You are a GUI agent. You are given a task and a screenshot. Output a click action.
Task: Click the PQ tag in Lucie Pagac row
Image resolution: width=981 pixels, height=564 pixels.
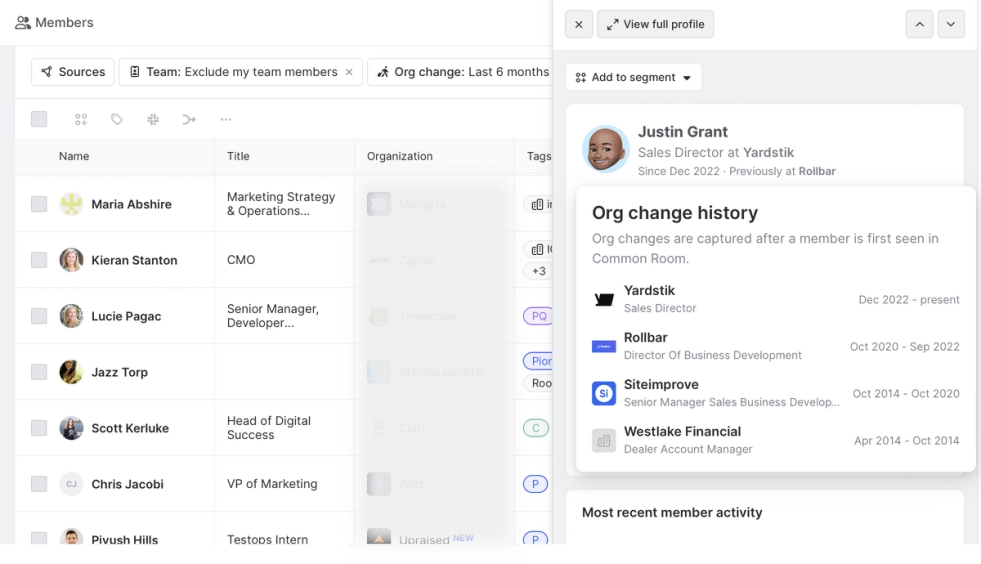pos(538,316)
